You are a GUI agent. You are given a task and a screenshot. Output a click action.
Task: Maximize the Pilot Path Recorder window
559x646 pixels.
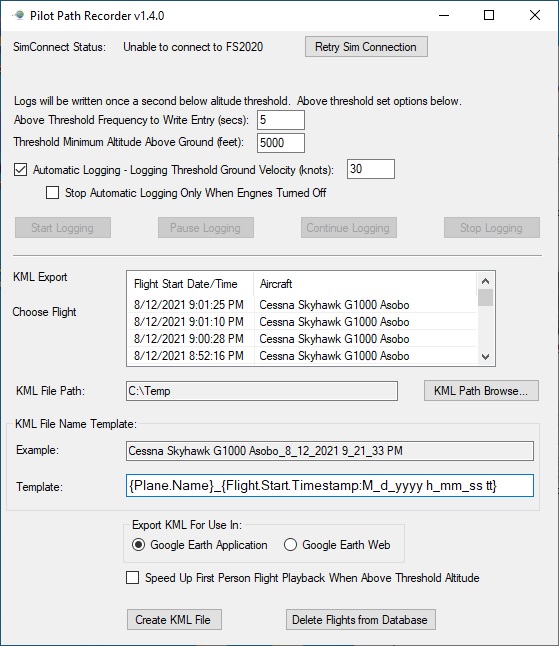tap(489, 15)
